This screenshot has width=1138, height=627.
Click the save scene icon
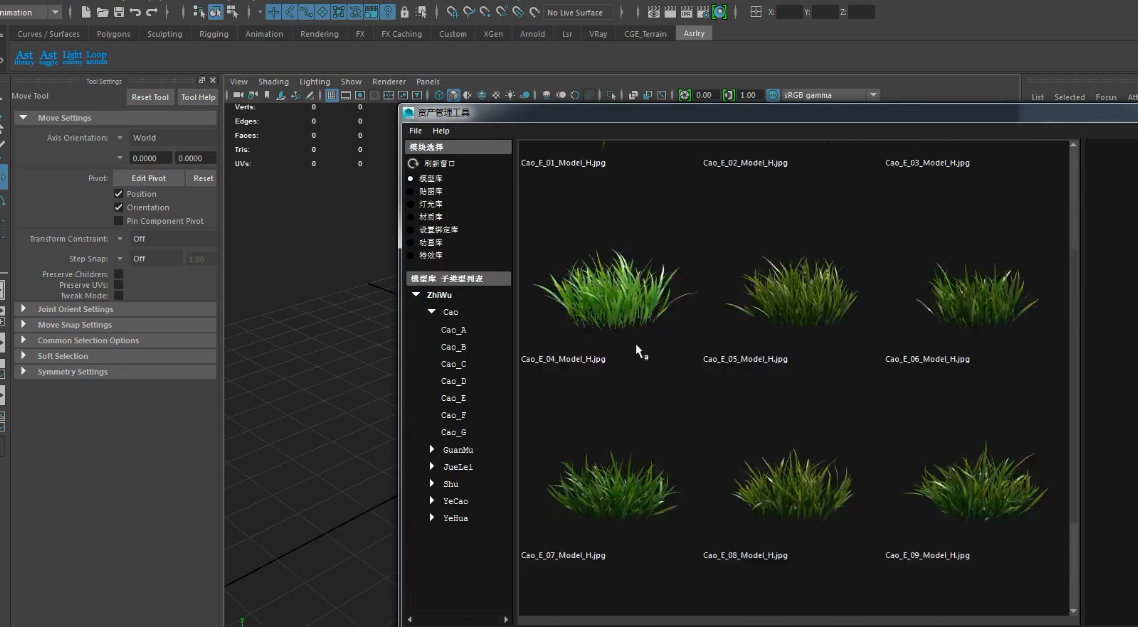[x=119, y=12]
